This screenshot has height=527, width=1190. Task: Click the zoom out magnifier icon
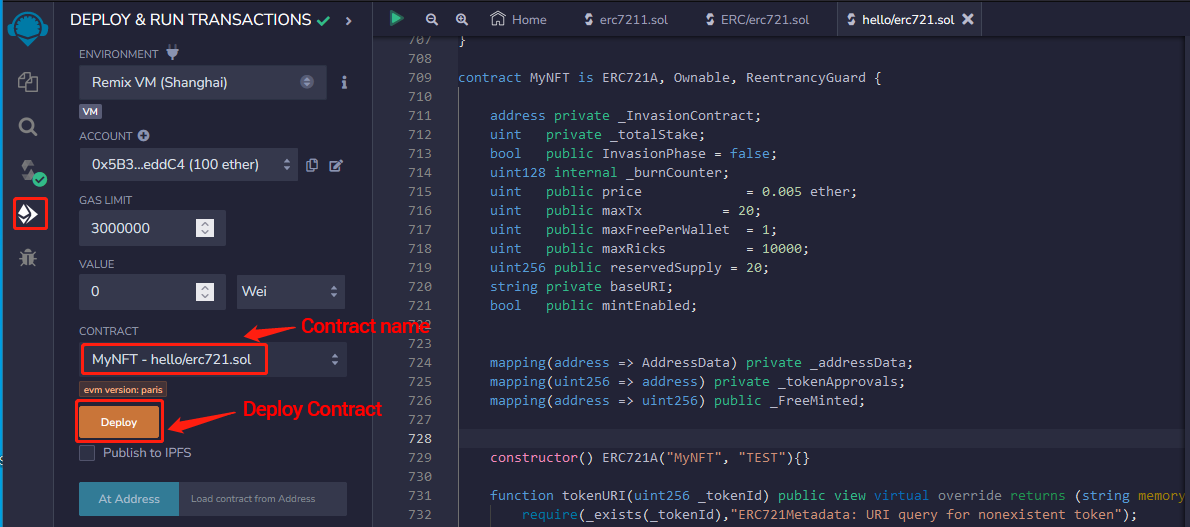(432, 20)
